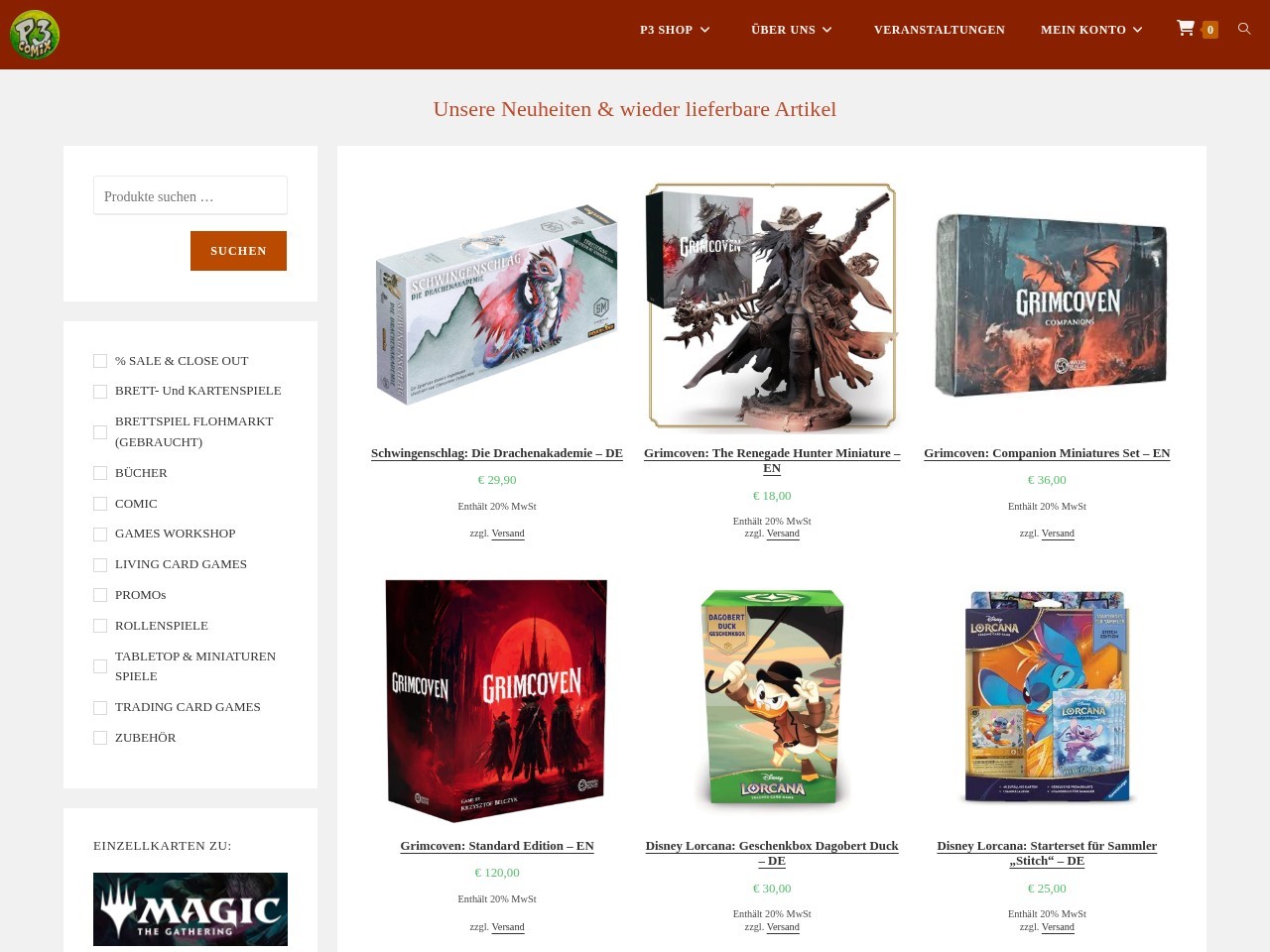The image size is (1270, 952).
Task: Expand the P3 SHOP dropdown menu
Action: coord(675,30)
